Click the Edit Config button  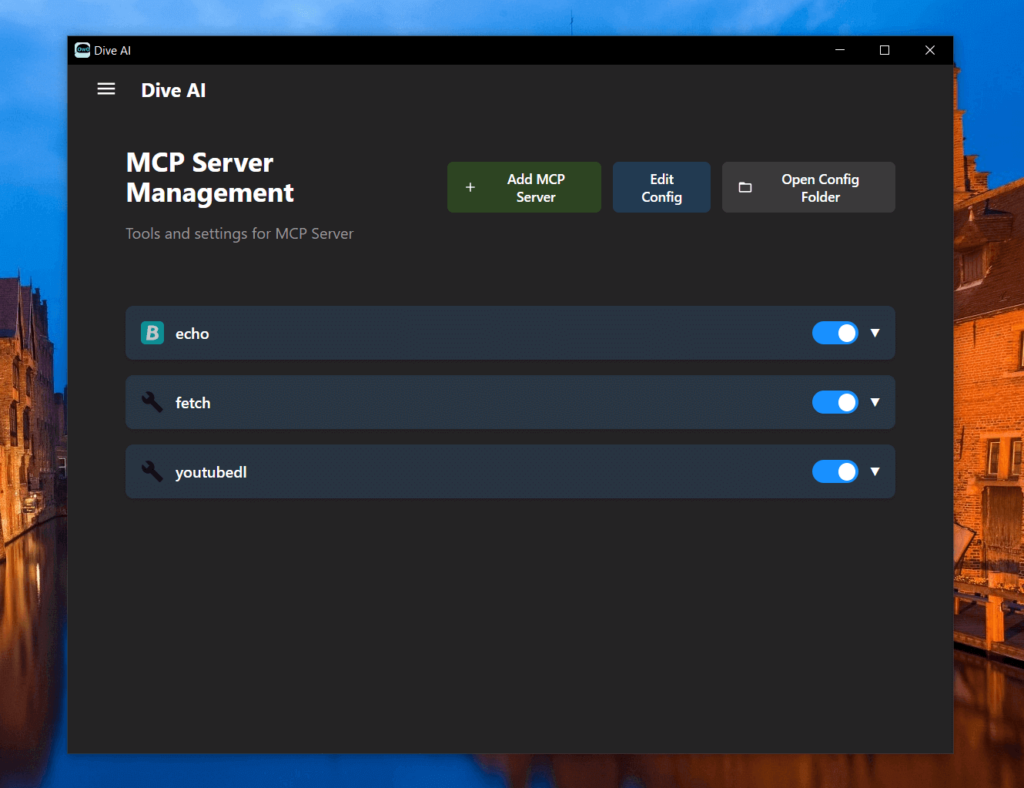coord(661,187)
